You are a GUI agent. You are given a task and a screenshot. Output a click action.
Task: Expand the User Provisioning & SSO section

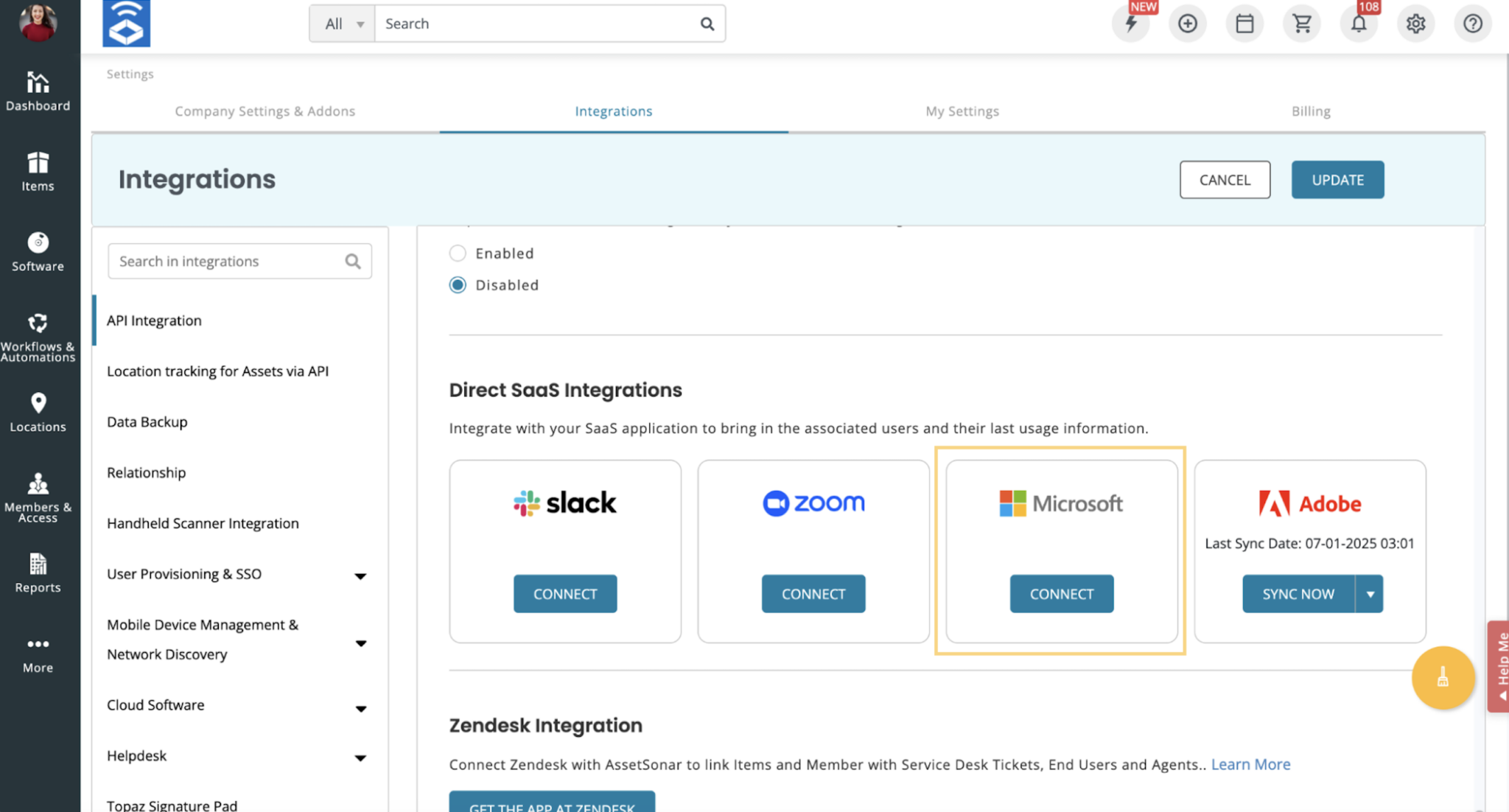point(361,575)
